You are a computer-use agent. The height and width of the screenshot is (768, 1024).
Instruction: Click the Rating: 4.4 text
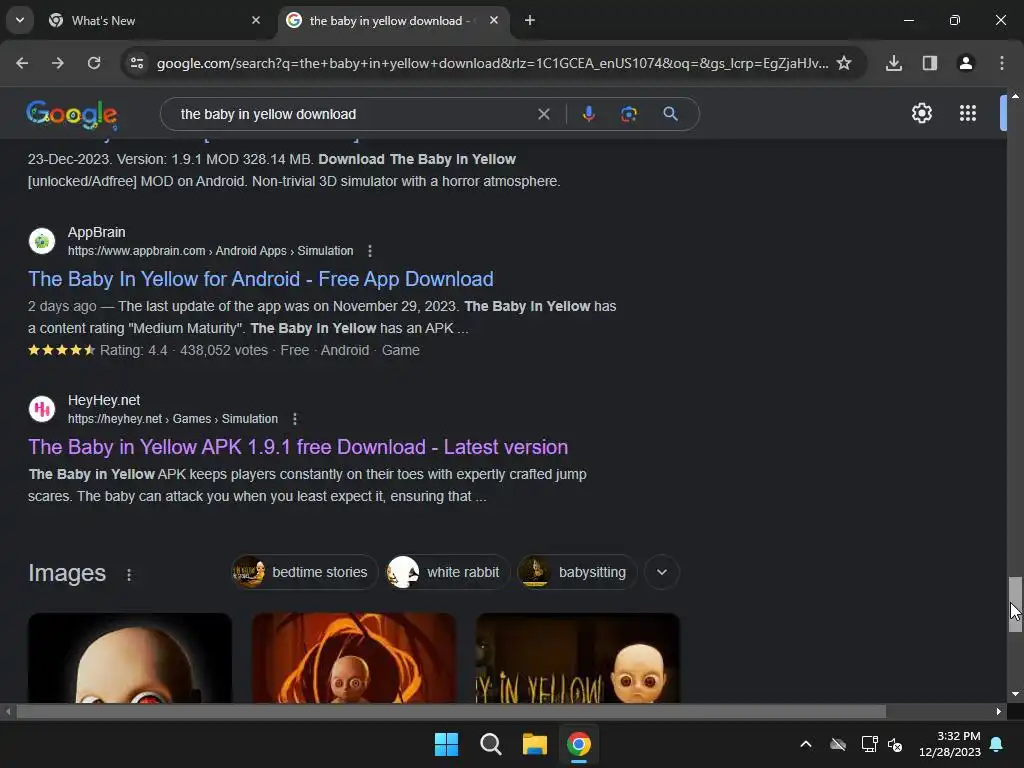coord(133,351)
